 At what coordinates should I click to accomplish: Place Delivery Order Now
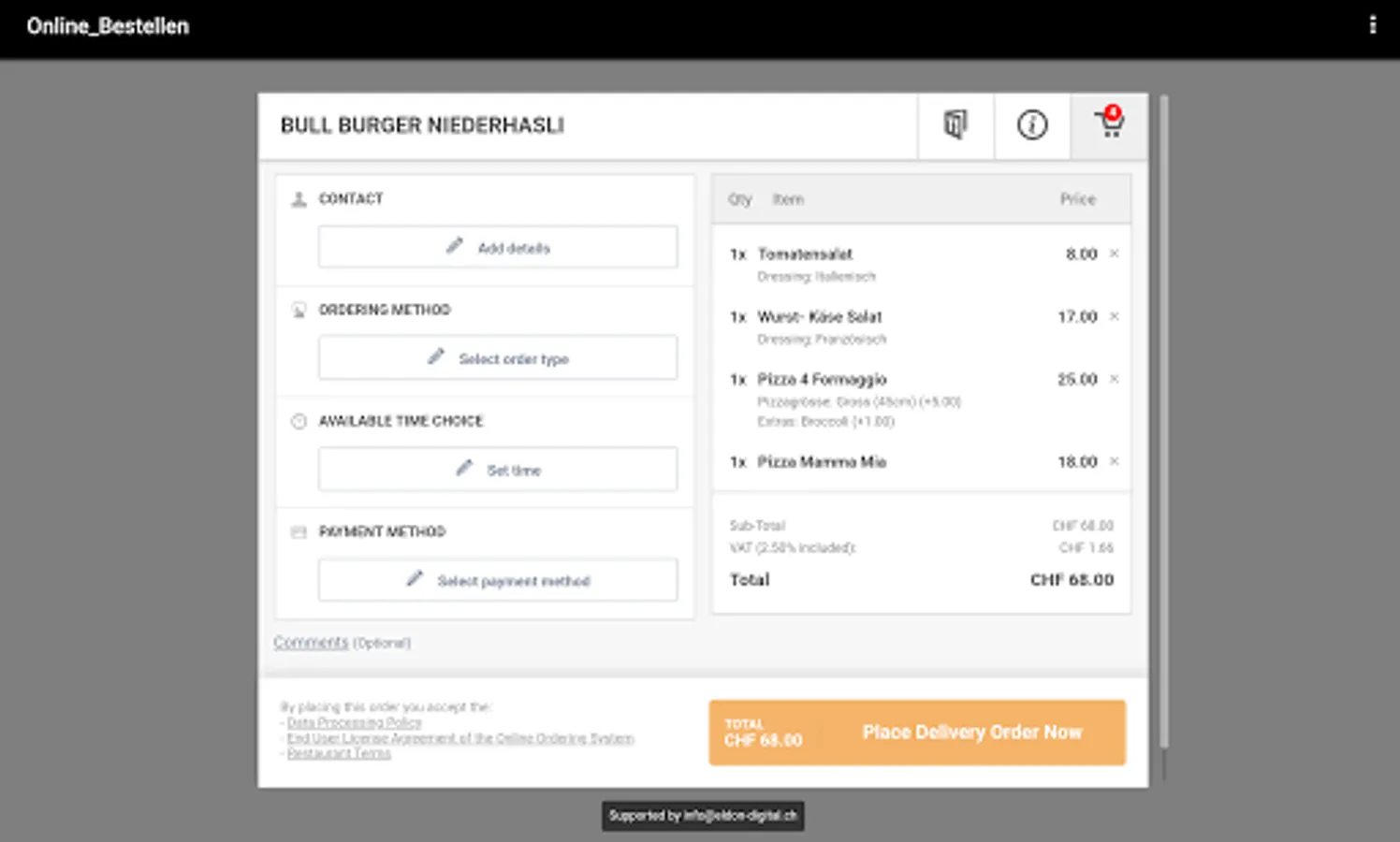pyautogui.click(x=917, y=733)
